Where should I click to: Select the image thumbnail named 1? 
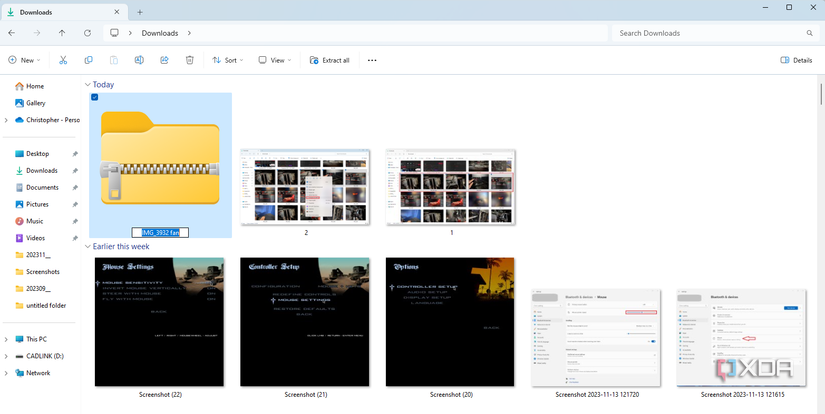coord(450,187)
